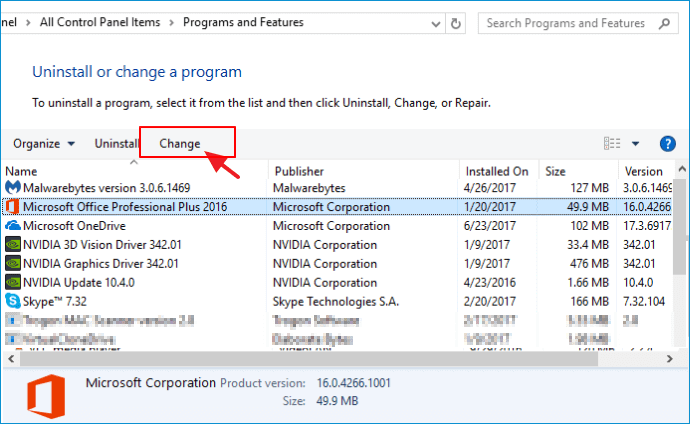This screenshot has height=424, width=690.
Task: Click the 33.4 MB size cell
Action: point(588,245)
